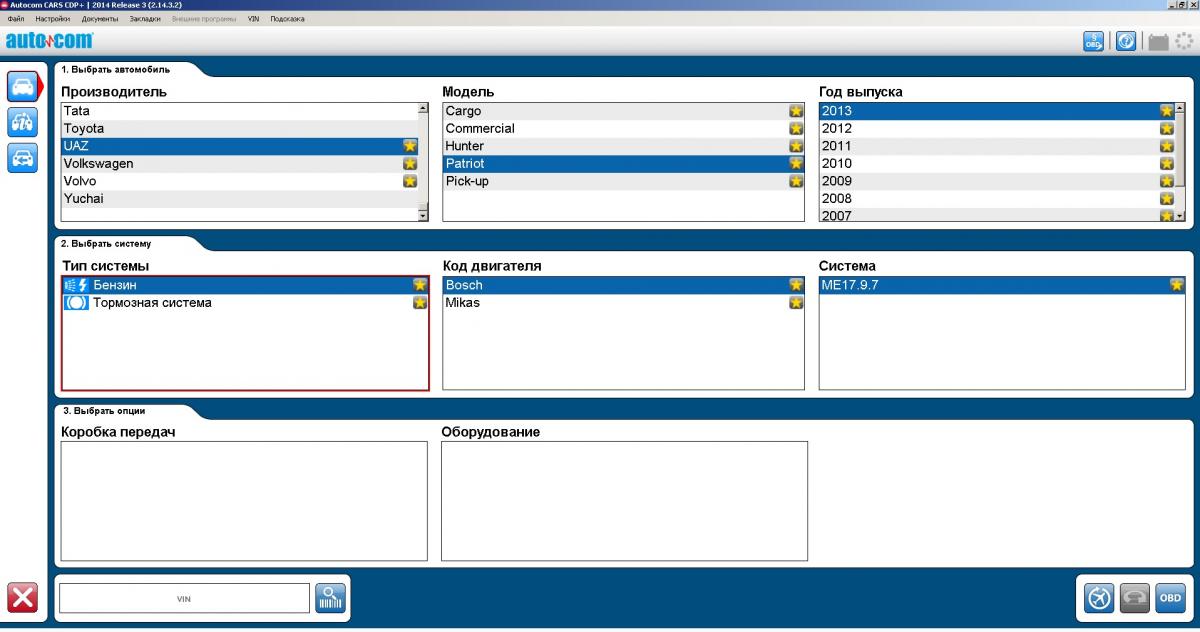Select model year 2008
The height and width of the screenshot is (632, 1200).
997,199
